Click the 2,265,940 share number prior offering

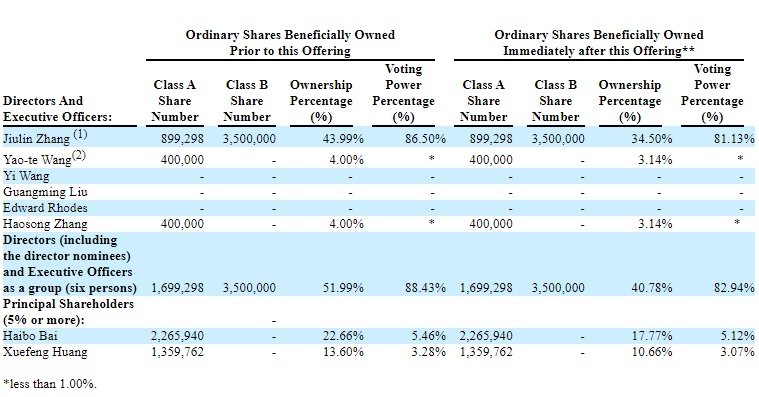pyautogui.click(x=177, y=336)
